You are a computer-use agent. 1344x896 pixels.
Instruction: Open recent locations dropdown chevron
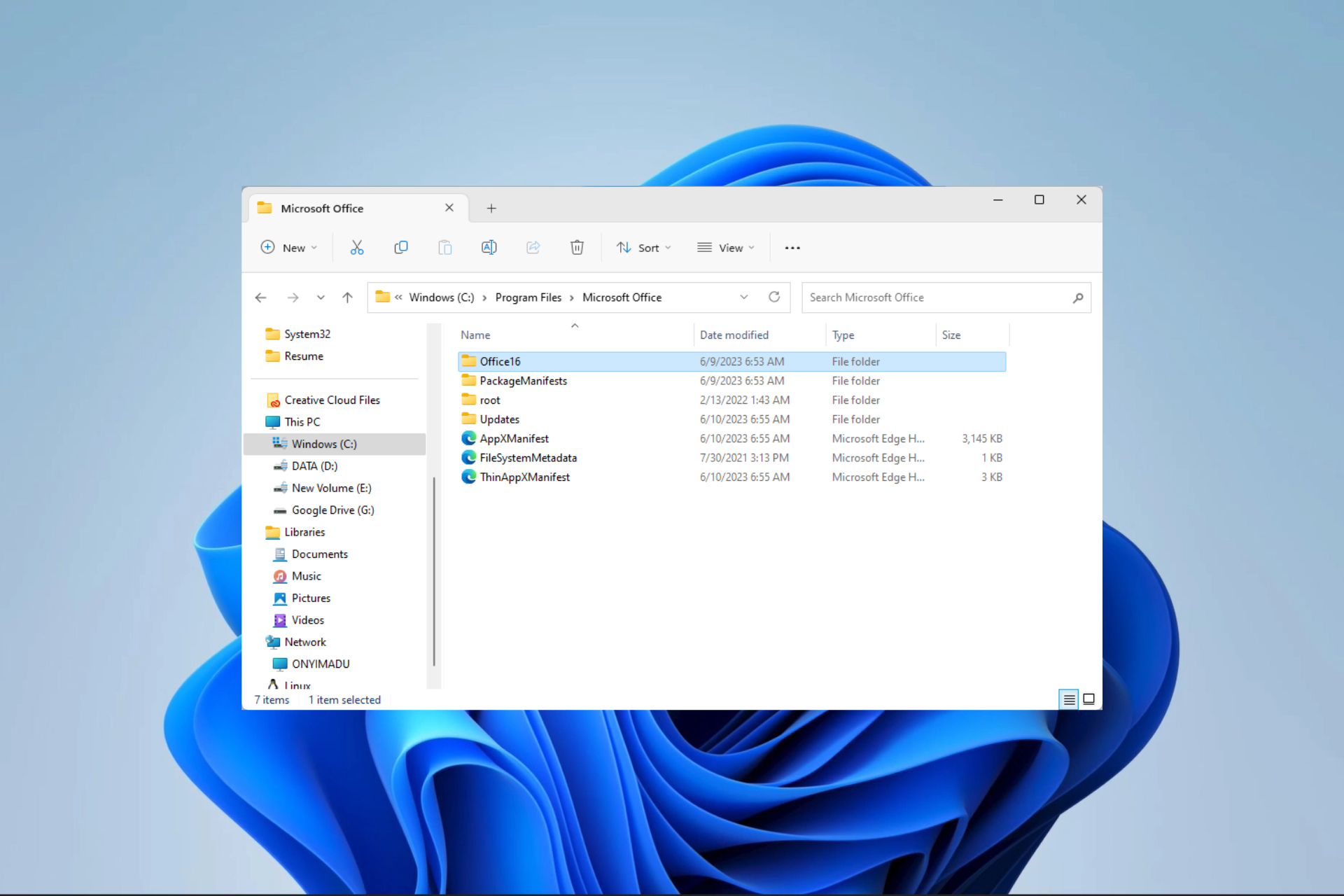point(321,297)
